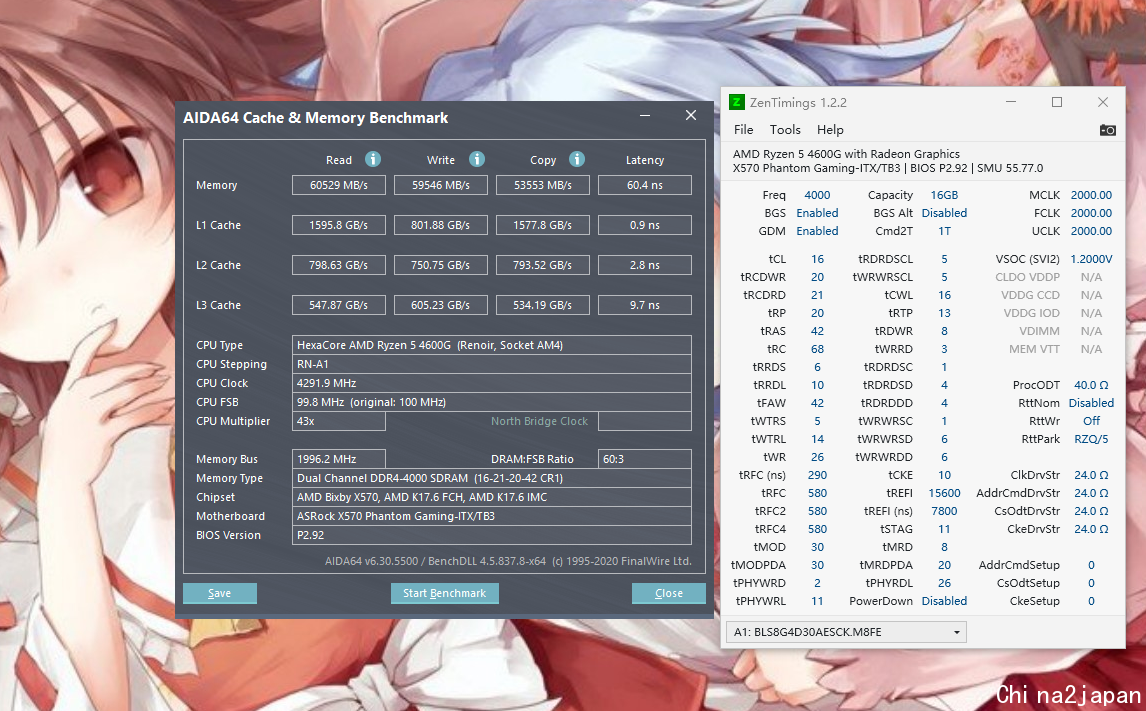Maximize the ZenTimings window
1146x711 pixels.
point(1057,102)
